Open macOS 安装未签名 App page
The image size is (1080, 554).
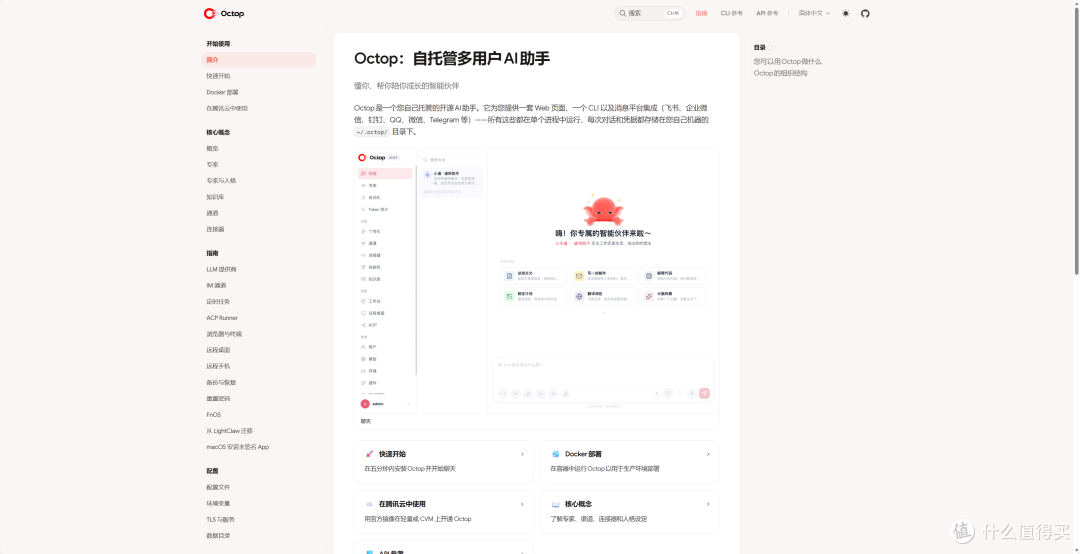tap(237, 447)
